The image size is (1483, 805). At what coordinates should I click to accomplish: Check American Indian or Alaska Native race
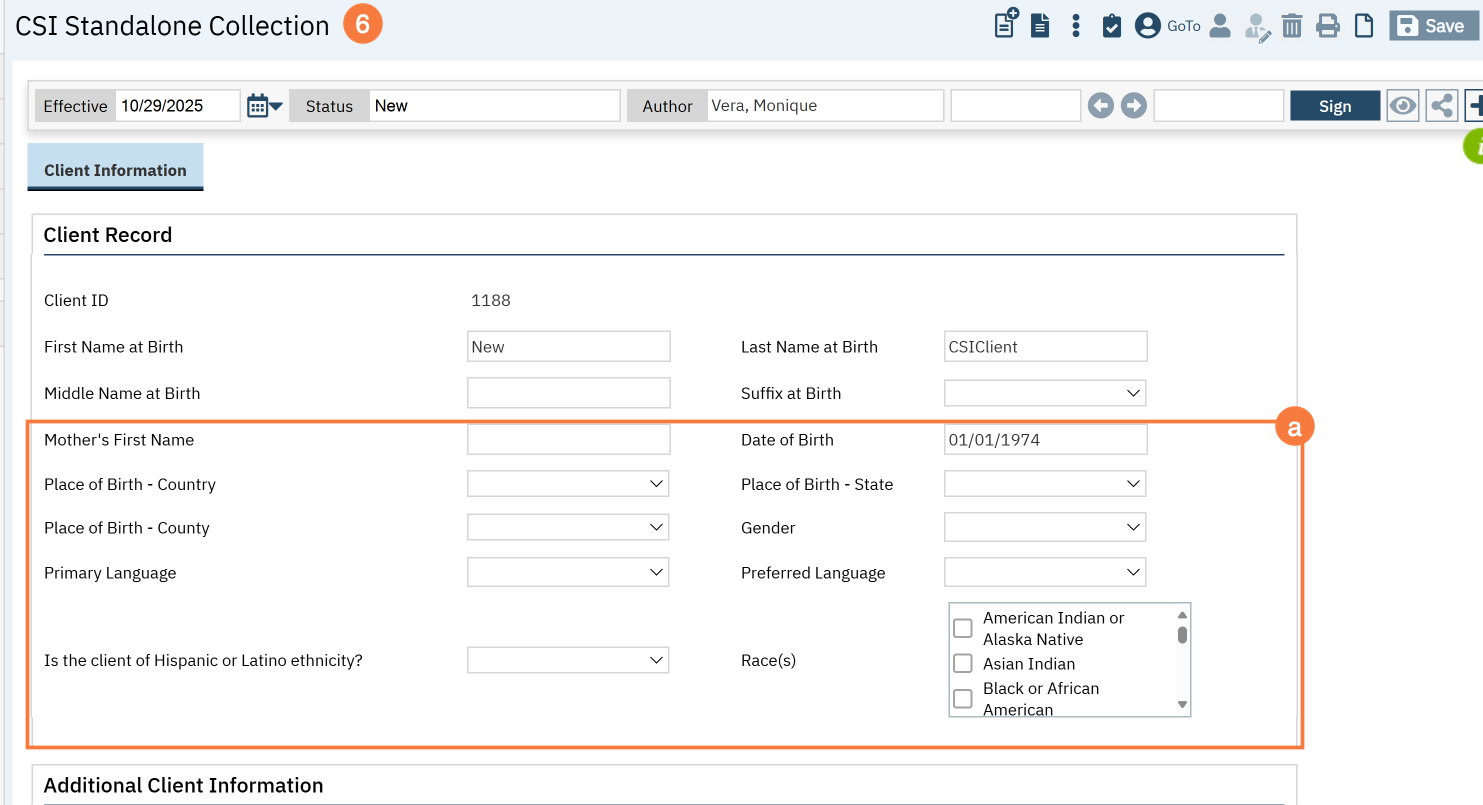click(x=963, y=628)
